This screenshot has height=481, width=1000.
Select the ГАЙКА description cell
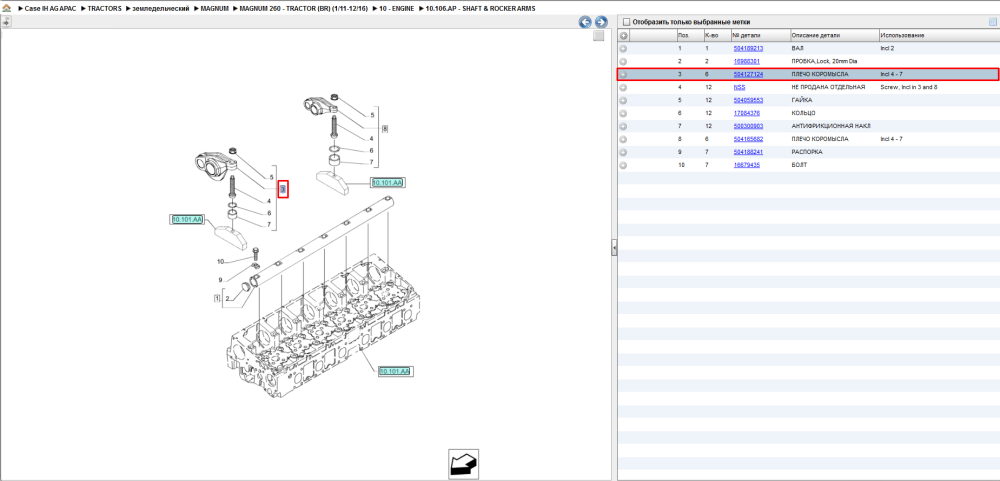[x=802, y=100]
